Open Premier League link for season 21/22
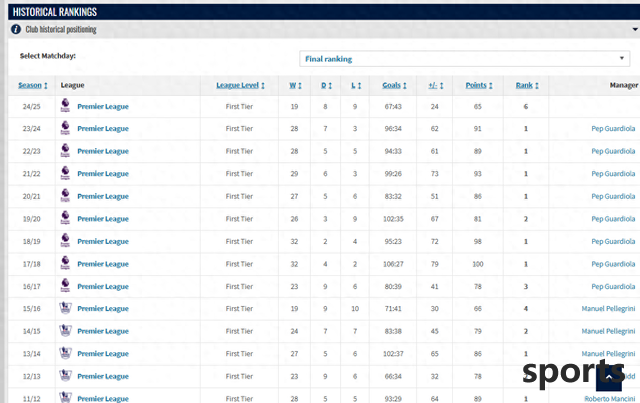The height and width of the screenshot is (403, 640). tap(103, 174)
